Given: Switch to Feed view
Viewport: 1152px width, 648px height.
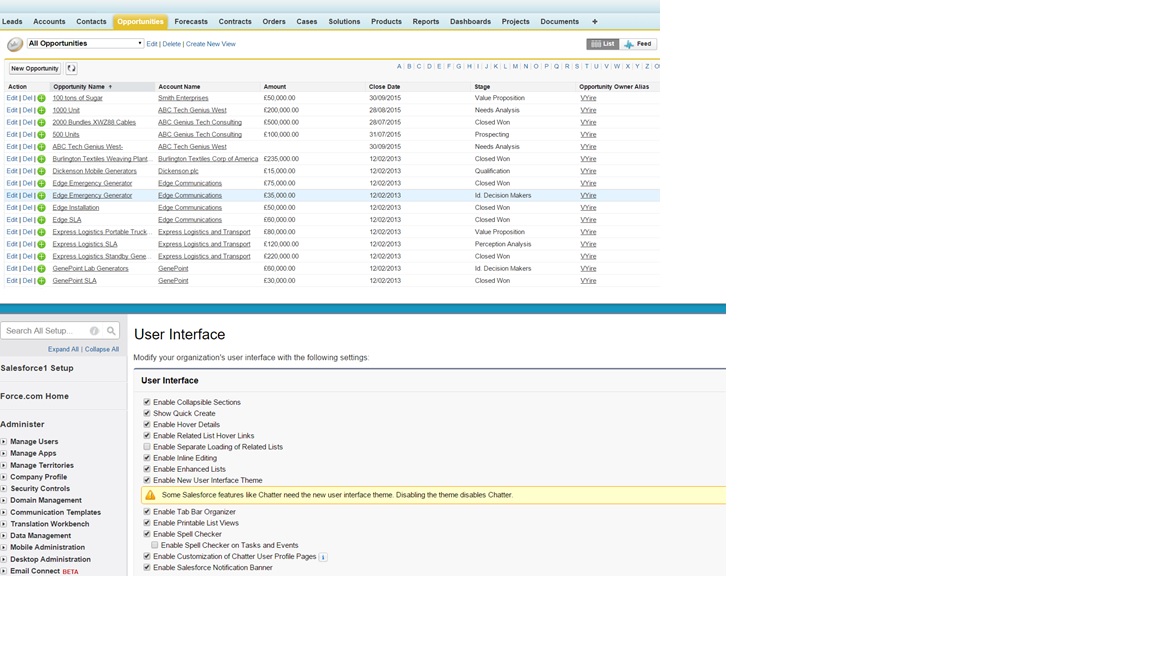Looking at the screenshot, I should (x=638, y=44).
